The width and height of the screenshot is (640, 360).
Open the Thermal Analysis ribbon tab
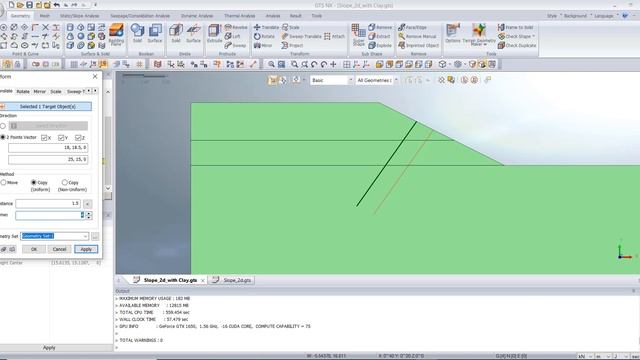tap(239, 16)
